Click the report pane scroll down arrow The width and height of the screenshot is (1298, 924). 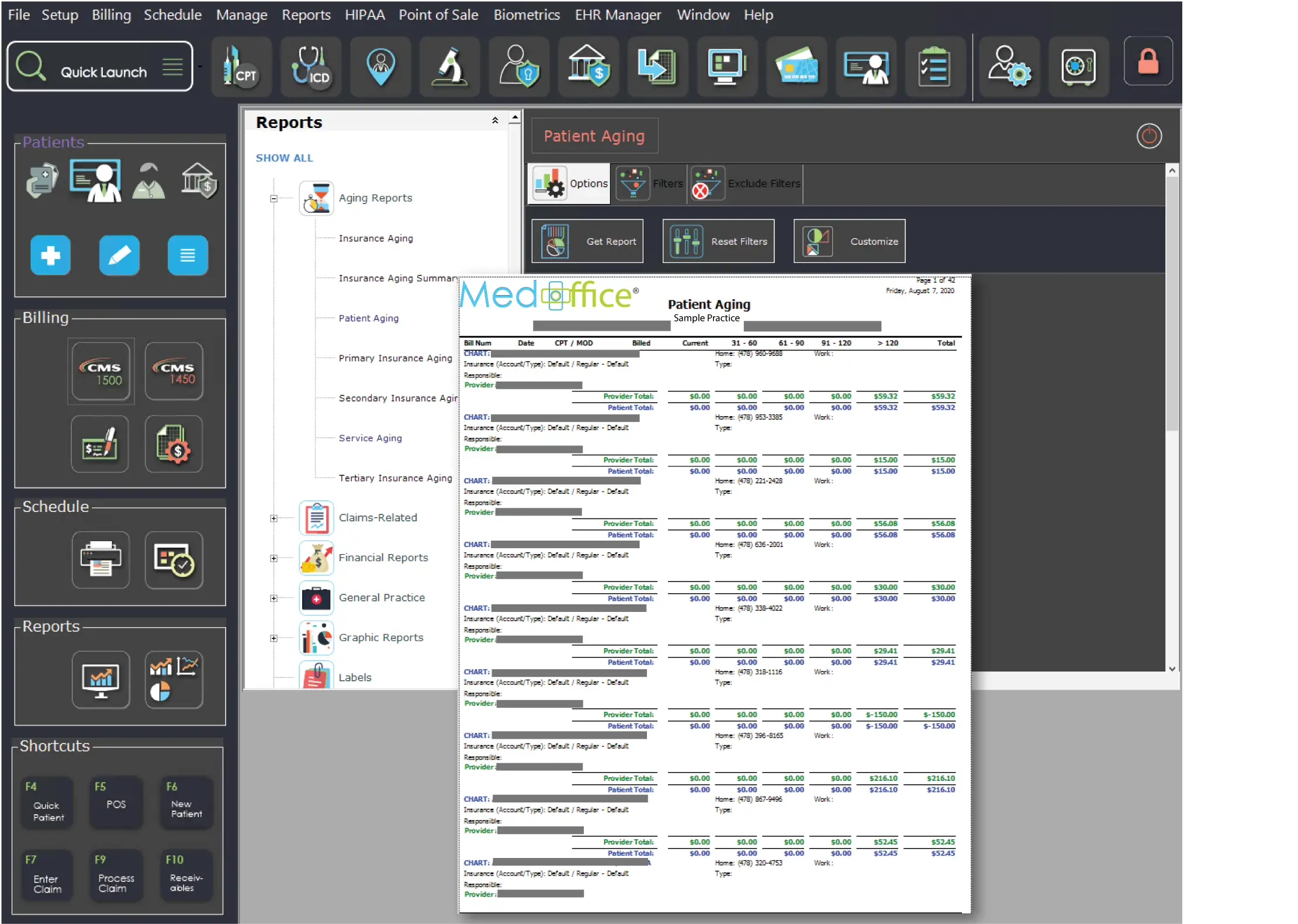1171,669
